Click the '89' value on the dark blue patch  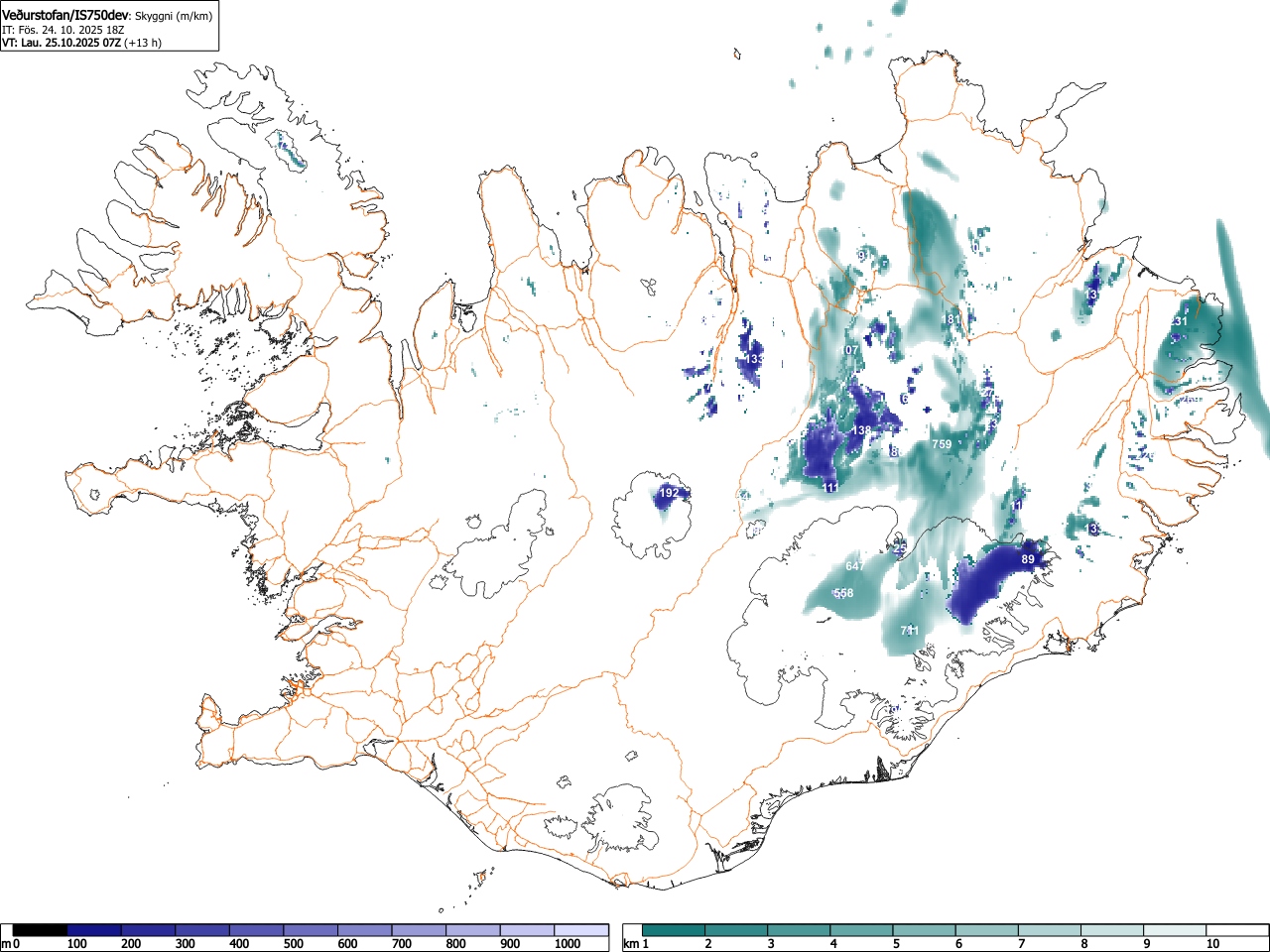(1028, 559)
